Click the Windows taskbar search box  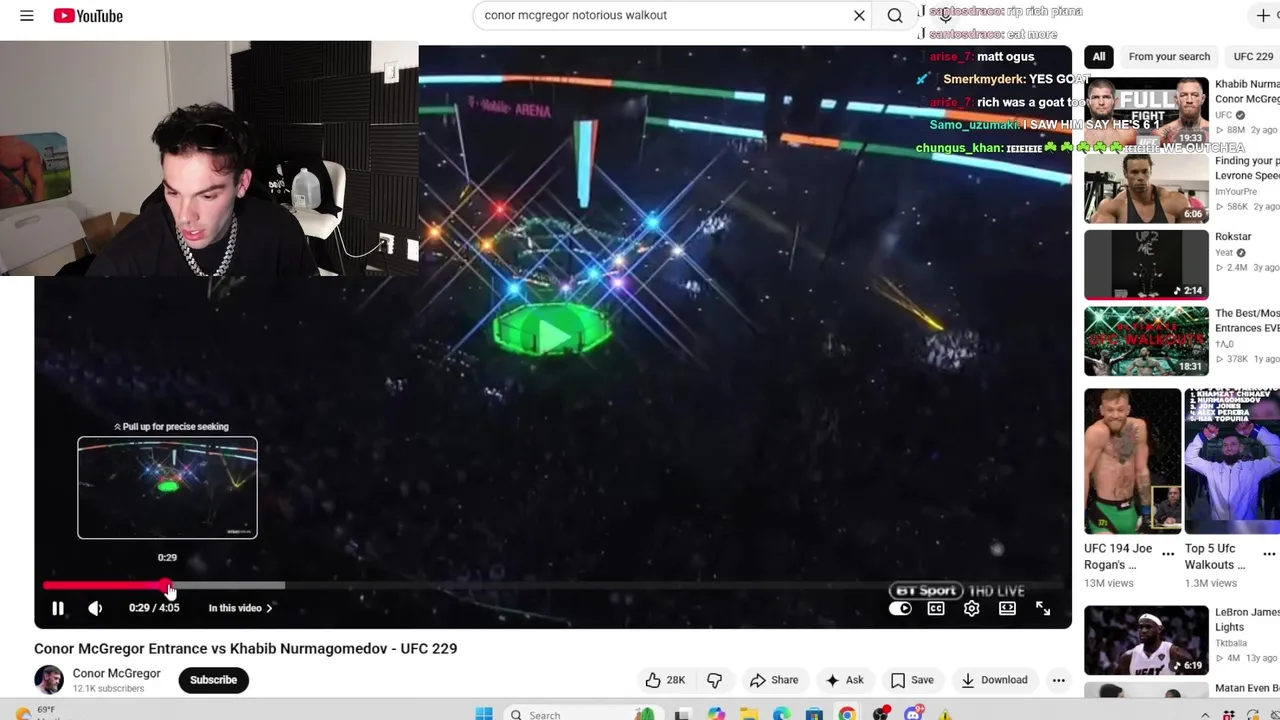click(583, 714)
